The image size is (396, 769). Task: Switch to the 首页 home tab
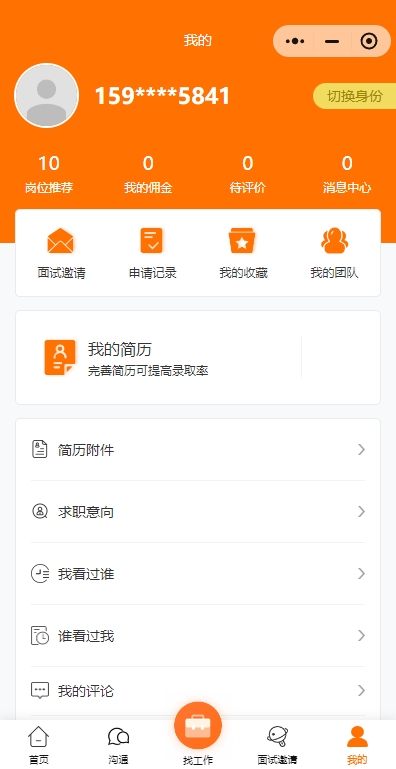tap(39, 745)
